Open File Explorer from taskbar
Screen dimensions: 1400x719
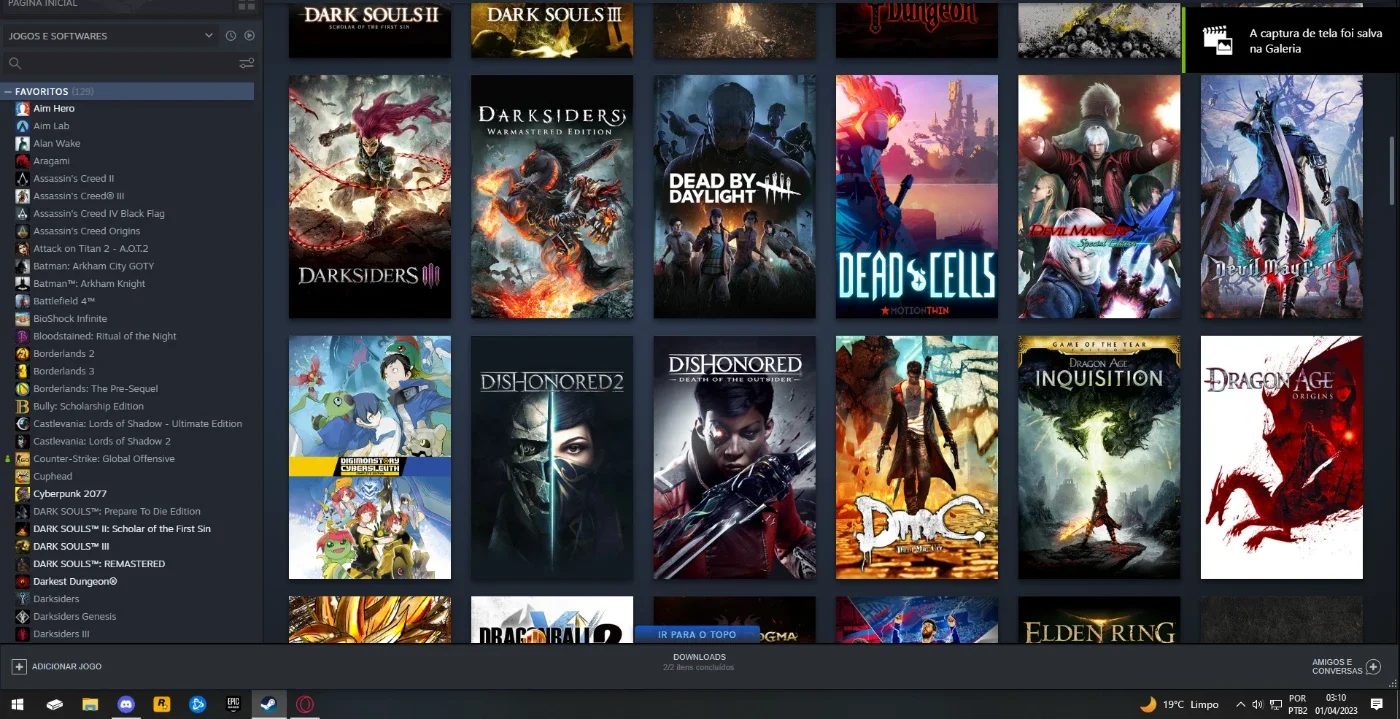point(90,704)
